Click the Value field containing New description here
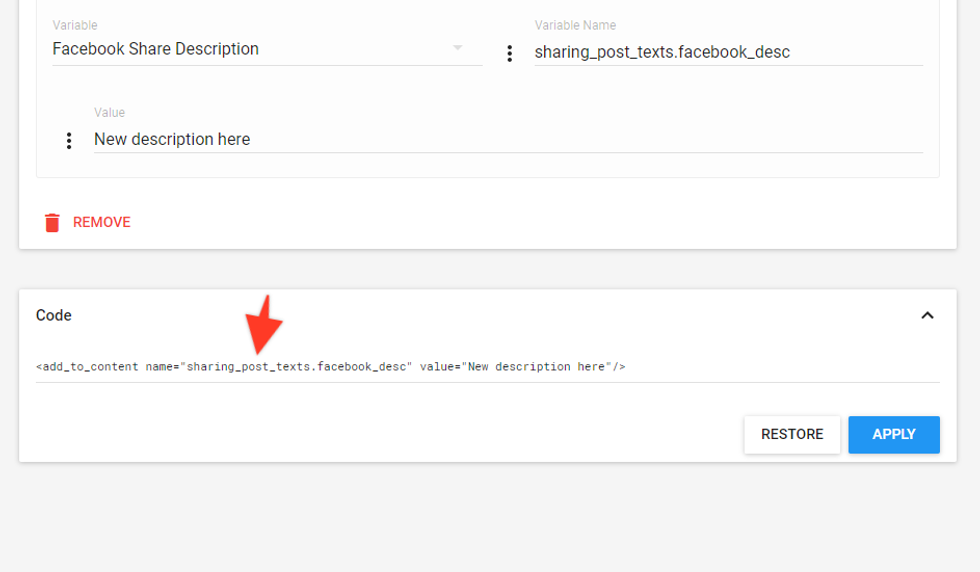 click(507, 139)
